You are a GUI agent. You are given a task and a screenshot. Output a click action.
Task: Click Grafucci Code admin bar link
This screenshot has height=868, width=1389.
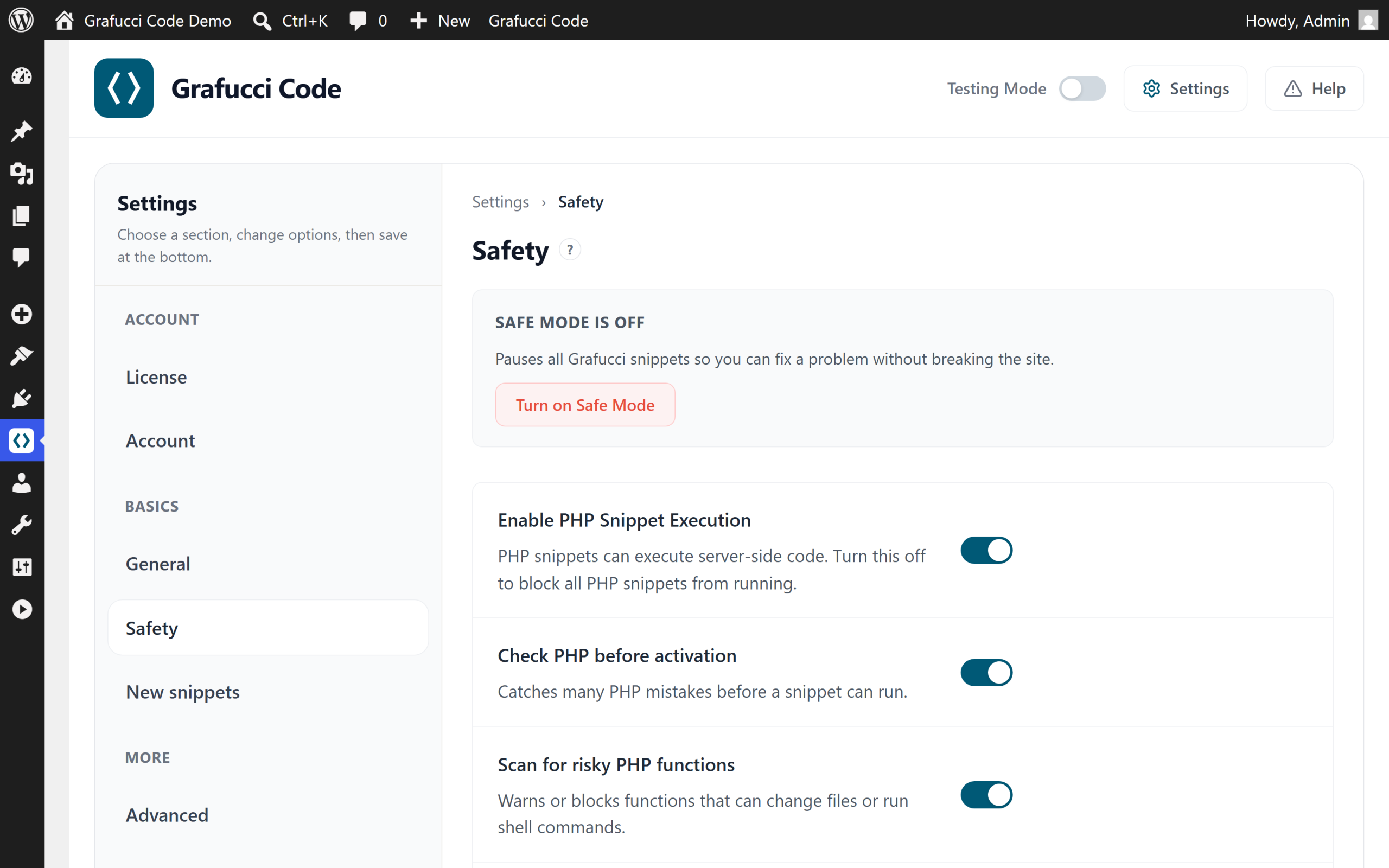[538, 21]
